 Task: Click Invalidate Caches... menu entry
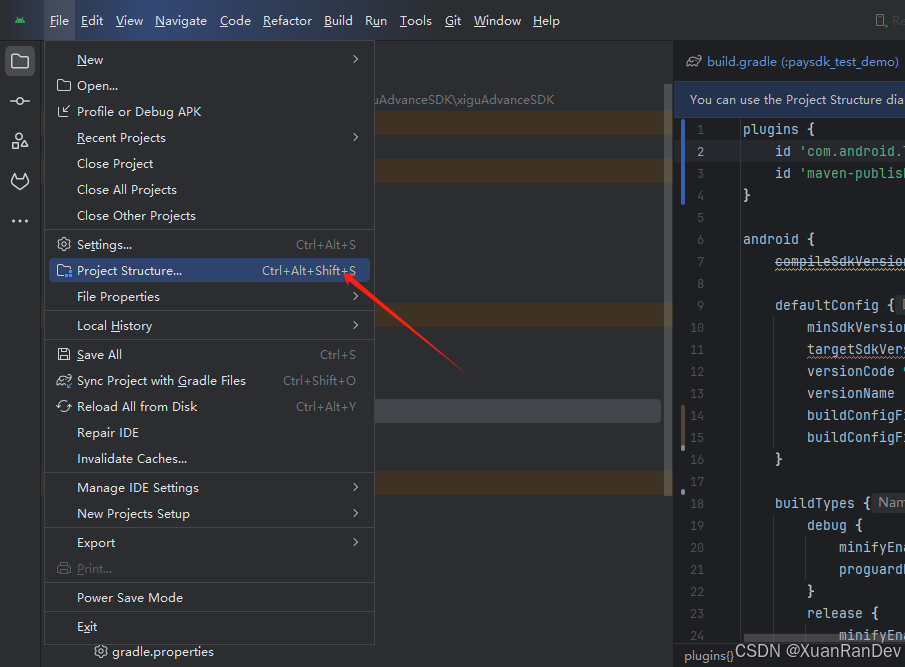click(132, 459)
